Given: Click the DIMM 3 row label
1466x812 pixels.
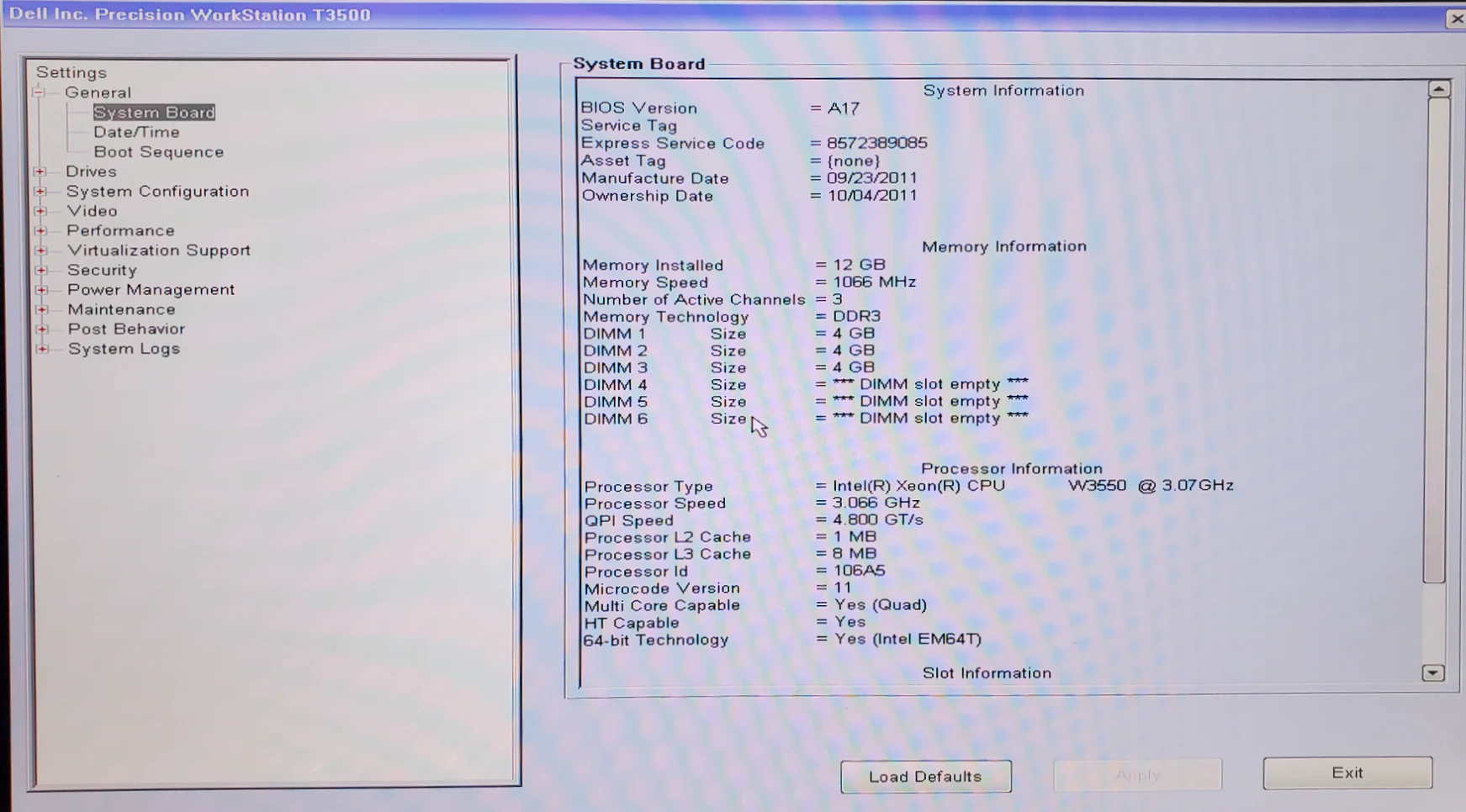Looking at the screenshot, I should point(616,368).
